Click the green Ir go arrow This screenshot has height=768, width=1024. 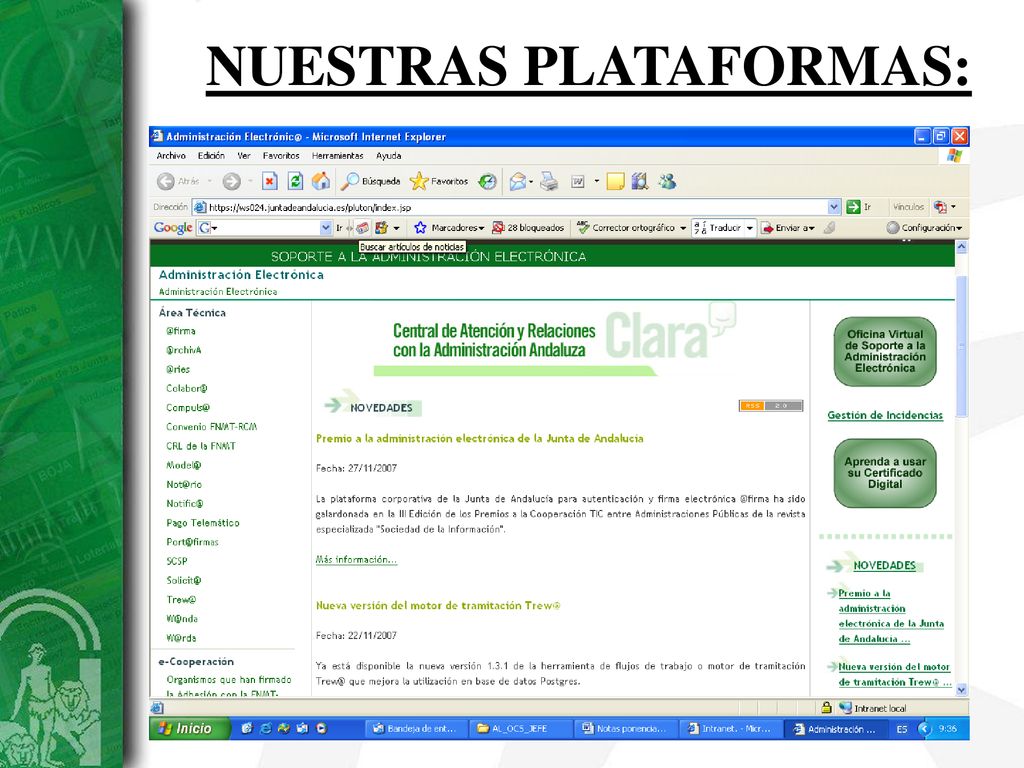click(x=853, y=207)
